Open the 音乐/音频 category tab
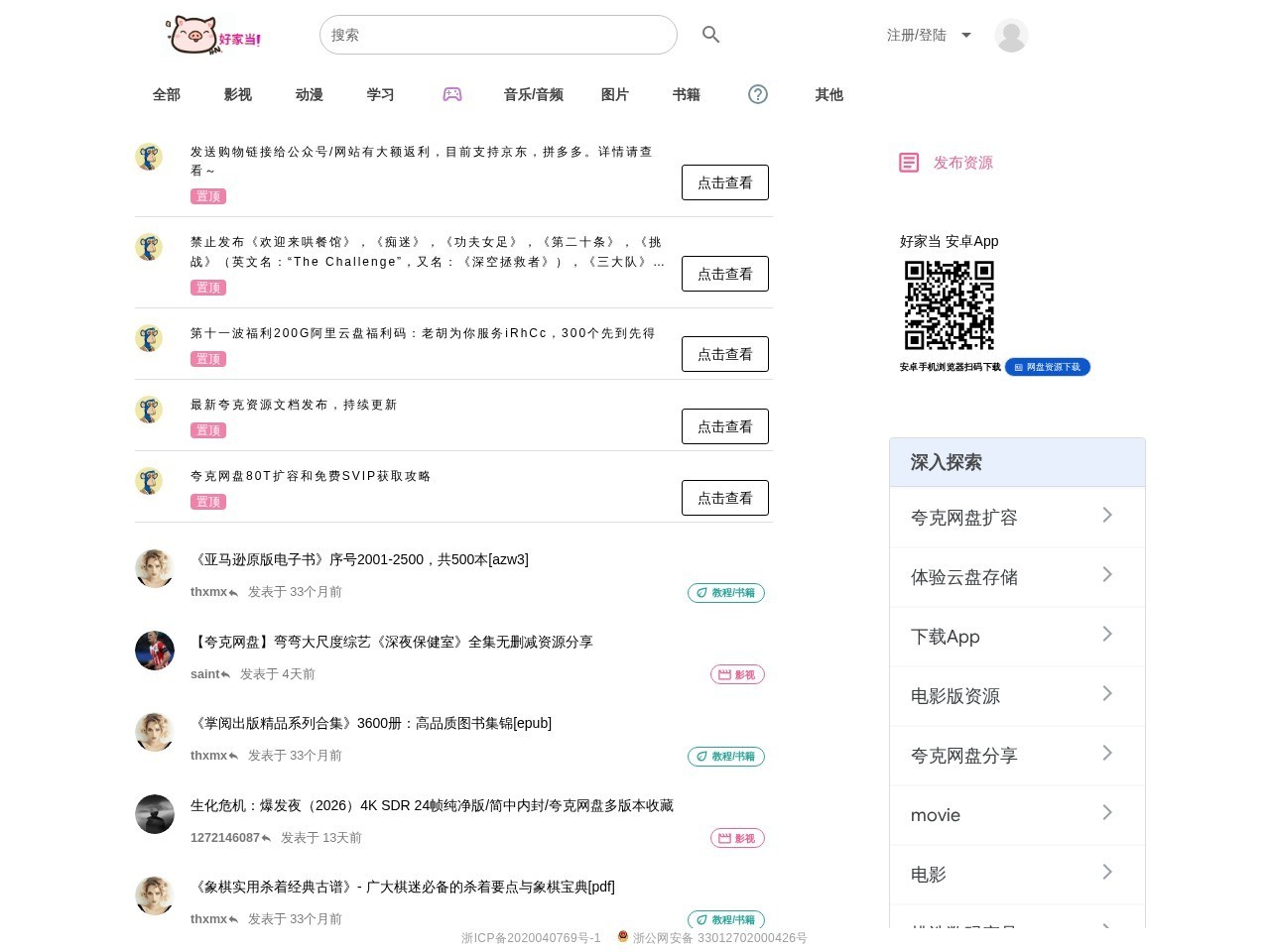1270x952 pixels. [534, 94]
